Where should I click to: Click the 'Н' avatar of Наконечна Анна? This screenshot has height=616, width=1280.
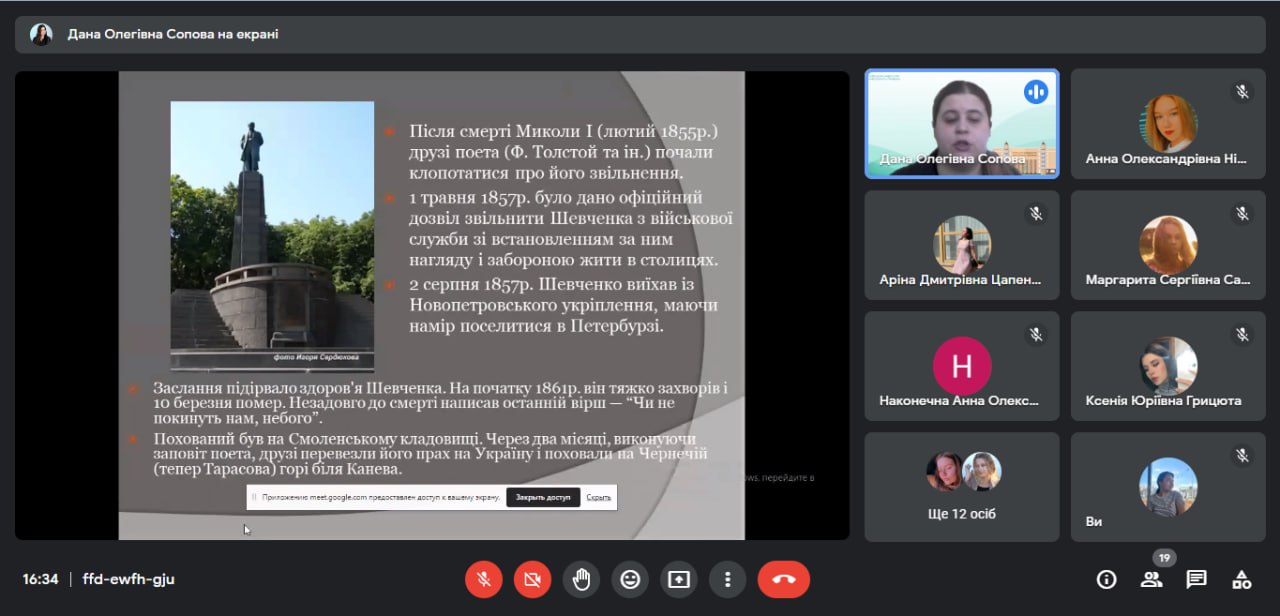[x=962, y=366]
